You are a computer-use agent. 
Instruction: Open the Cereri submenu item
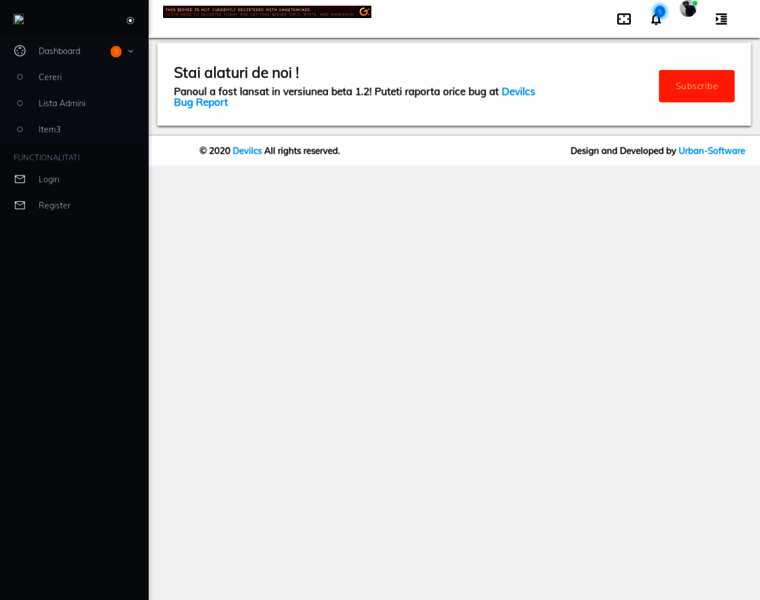[x=74, y=77]
